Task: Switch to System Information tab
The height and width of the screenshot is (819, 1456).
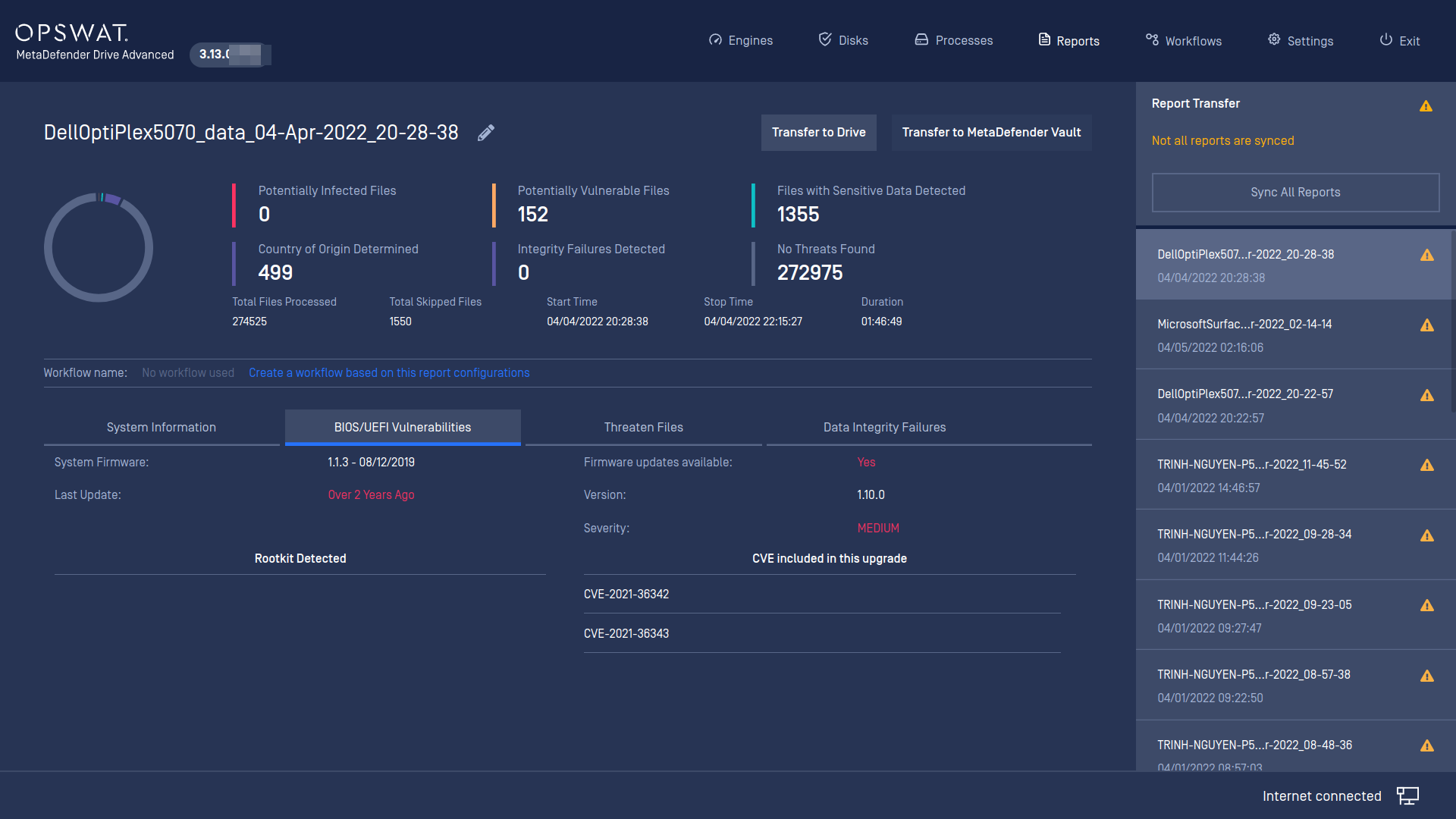Action: pyautogui.click(x=162, y=427)
